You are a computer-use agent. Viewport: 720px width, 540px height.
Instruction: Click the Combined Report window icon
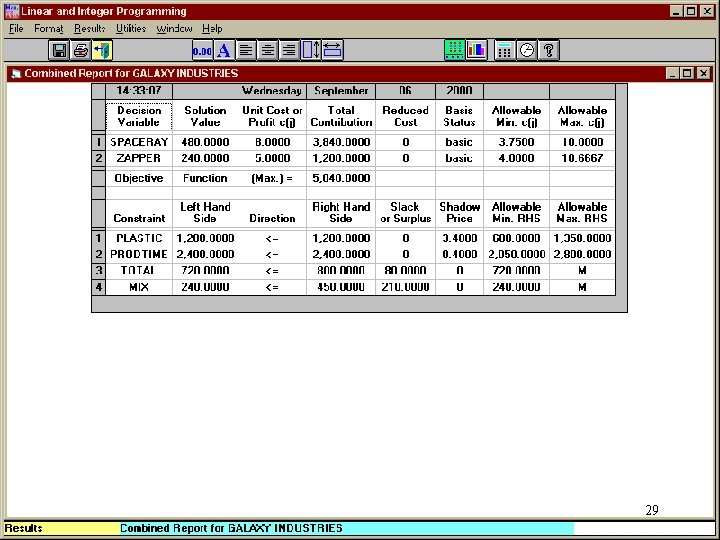tap(17, 73)
